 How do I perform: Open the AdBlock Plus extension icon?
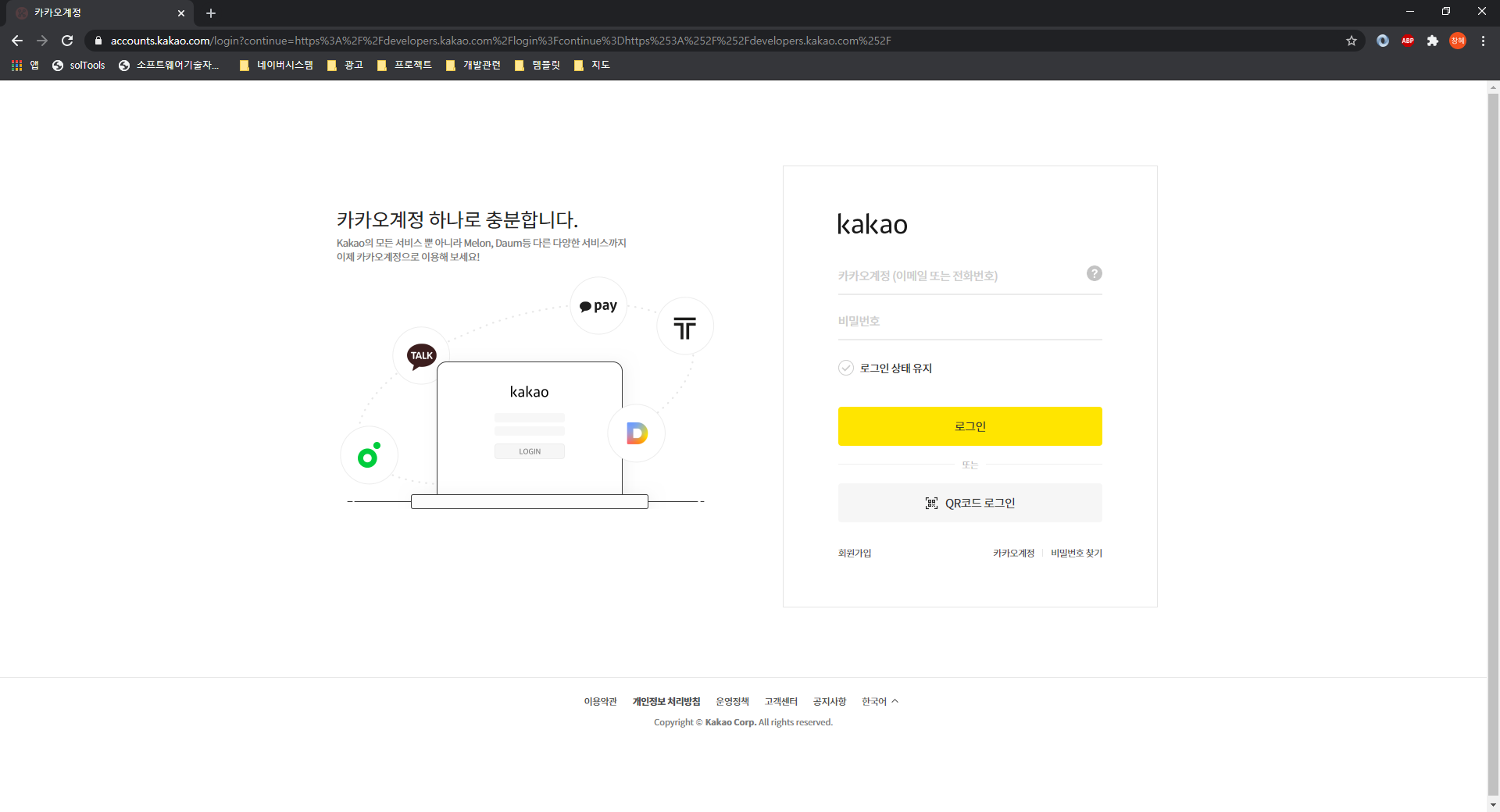pos(1408,41)
